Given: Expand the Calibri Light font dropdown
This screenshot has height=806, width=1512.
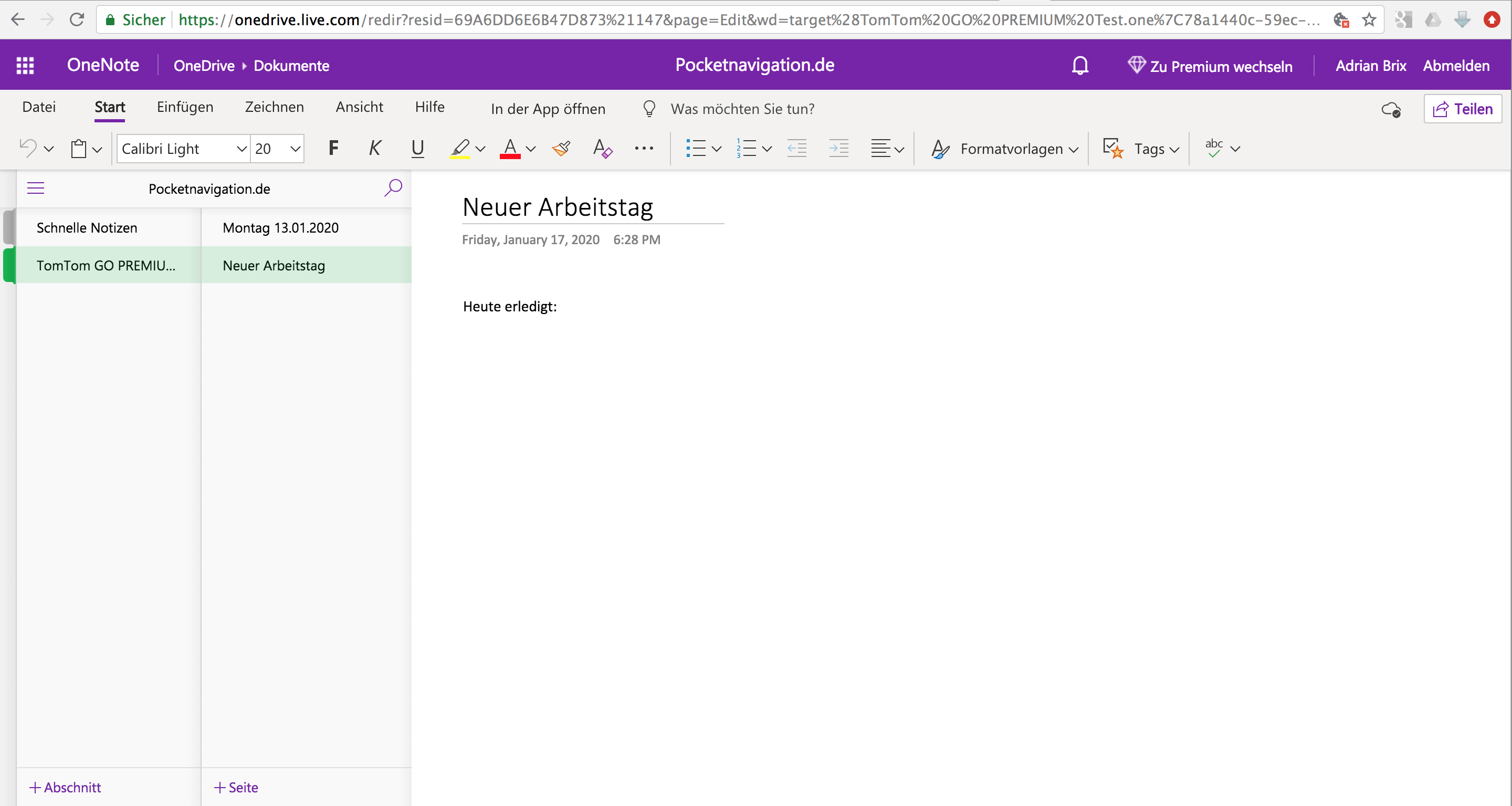Looking at the screenshot, I should tap(241, 149).
